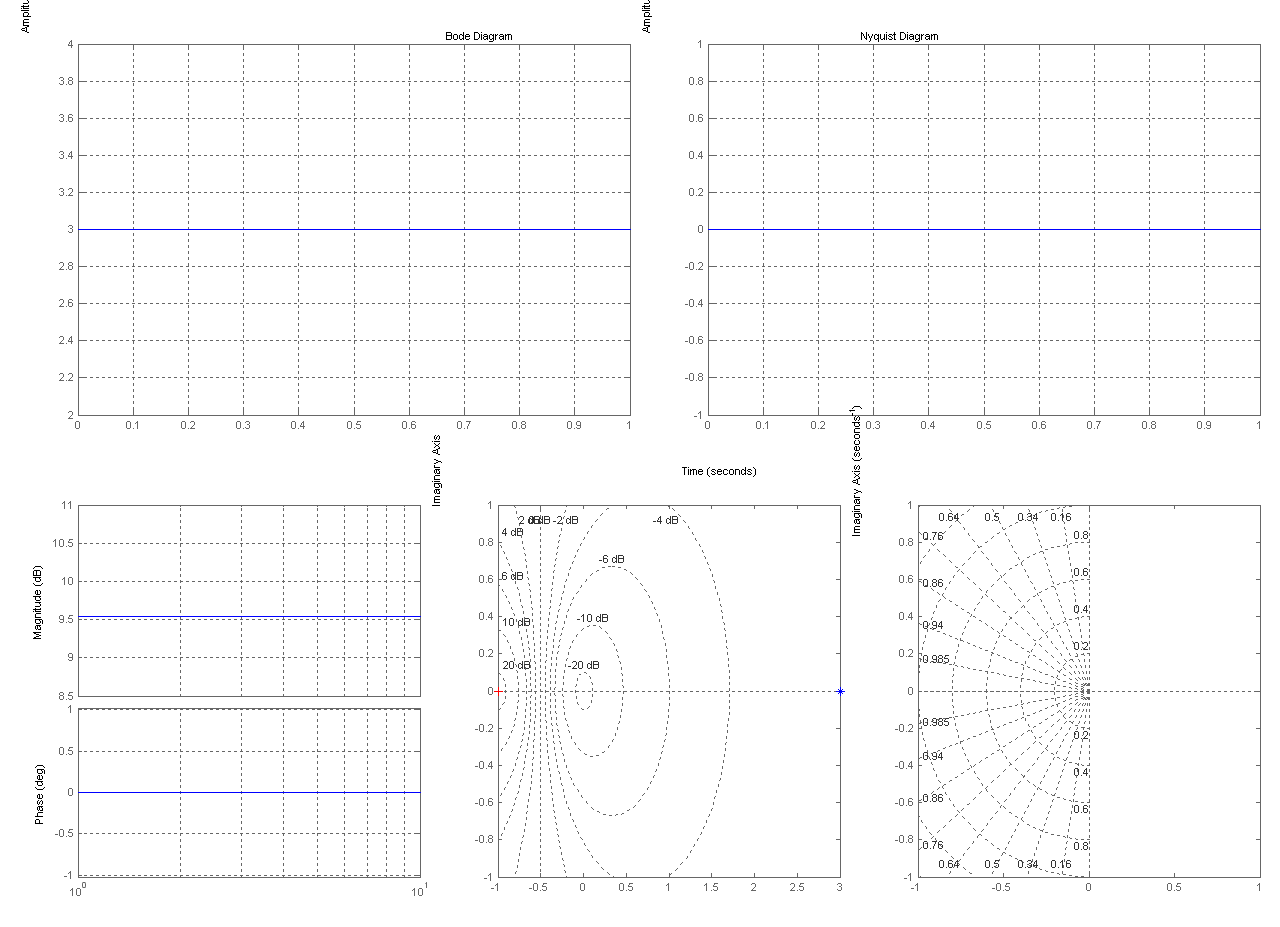1280x927 pixels.
Task: Click the "-20 dB" contour label
Action: click(x=584, y=665)
